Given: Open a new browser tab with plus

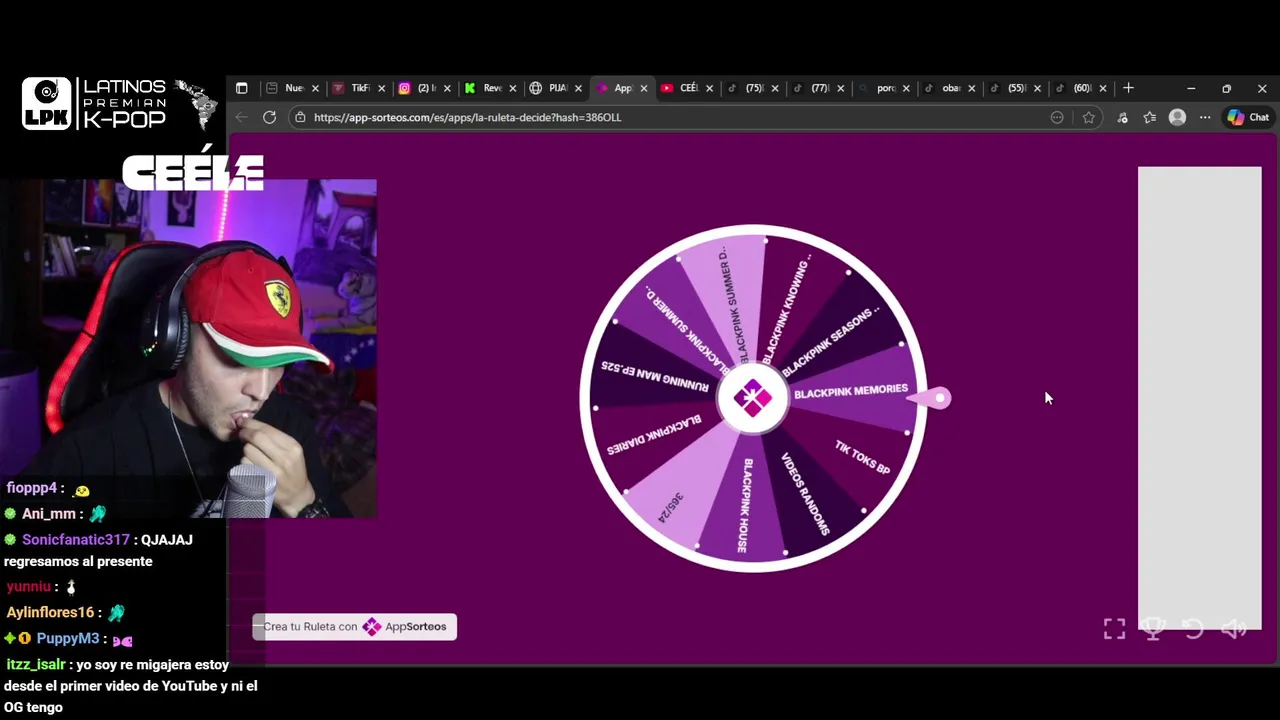Looking at the screenshot, I should coord(1128,88).
